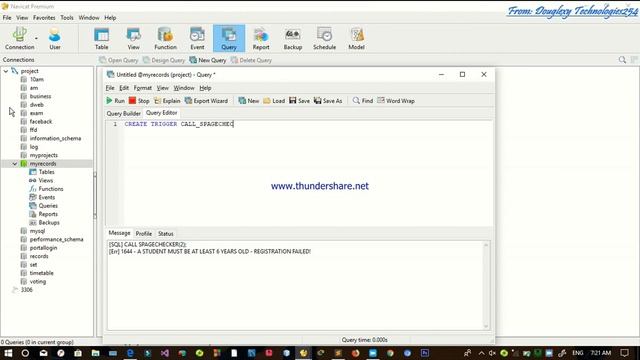Open the Format menu in query window
This screenshot has height=360, width=640.
click(x=142, y=88)
